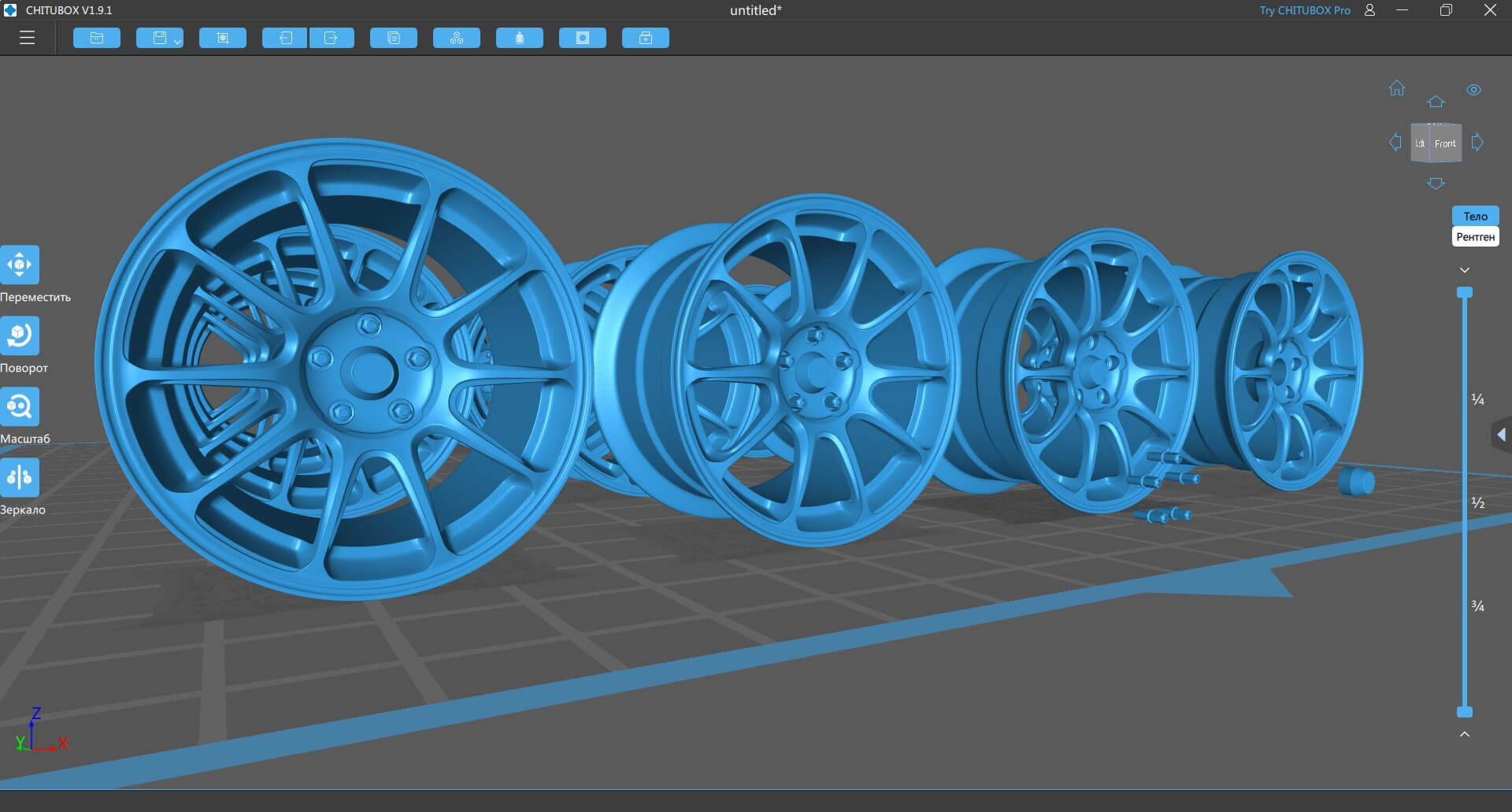Image resolution: width=1512 pixels, height=812 pixels.
Task: Select the Поворот rotate tool icon
Action: coord(20,336)
